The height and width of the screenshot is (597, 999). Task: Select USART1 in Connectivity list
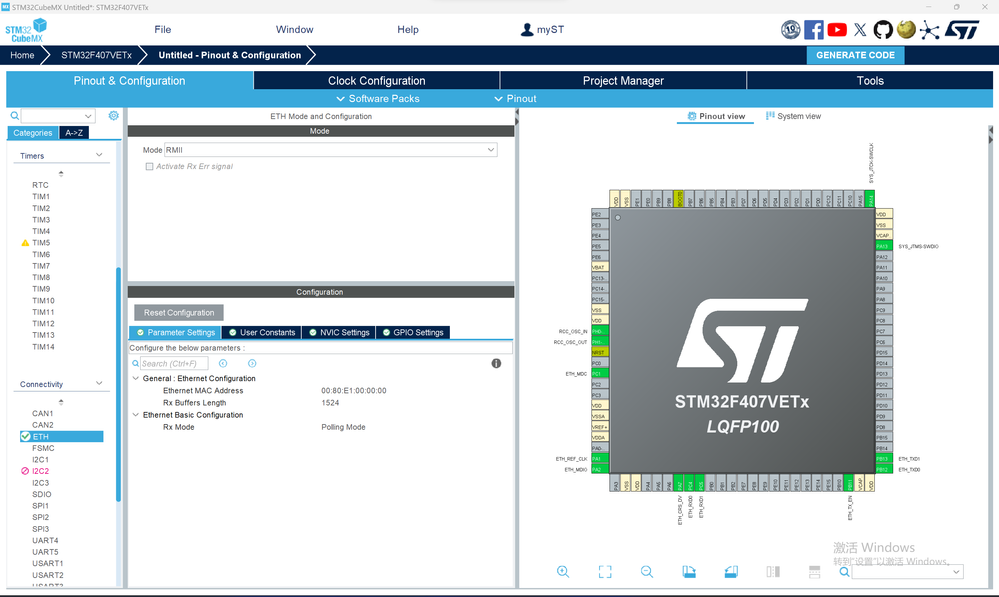click(x=48, y=563)
